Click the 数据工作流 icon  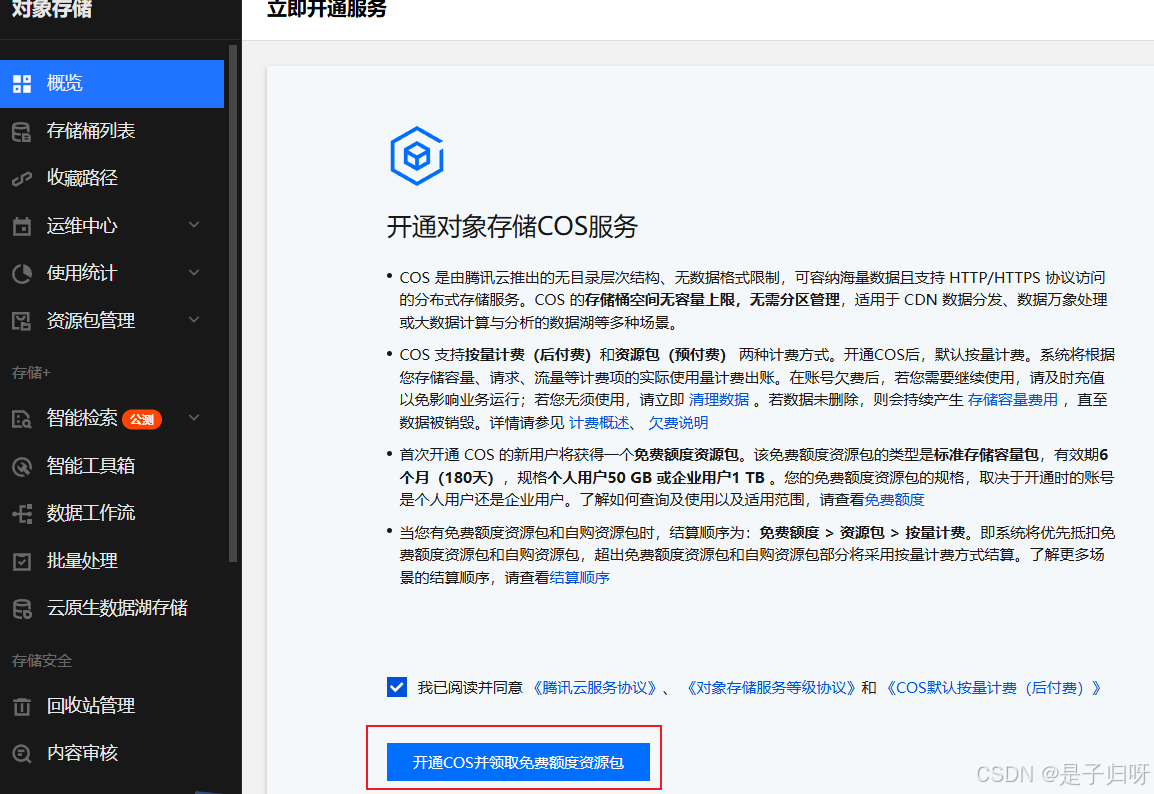[22, 514]
